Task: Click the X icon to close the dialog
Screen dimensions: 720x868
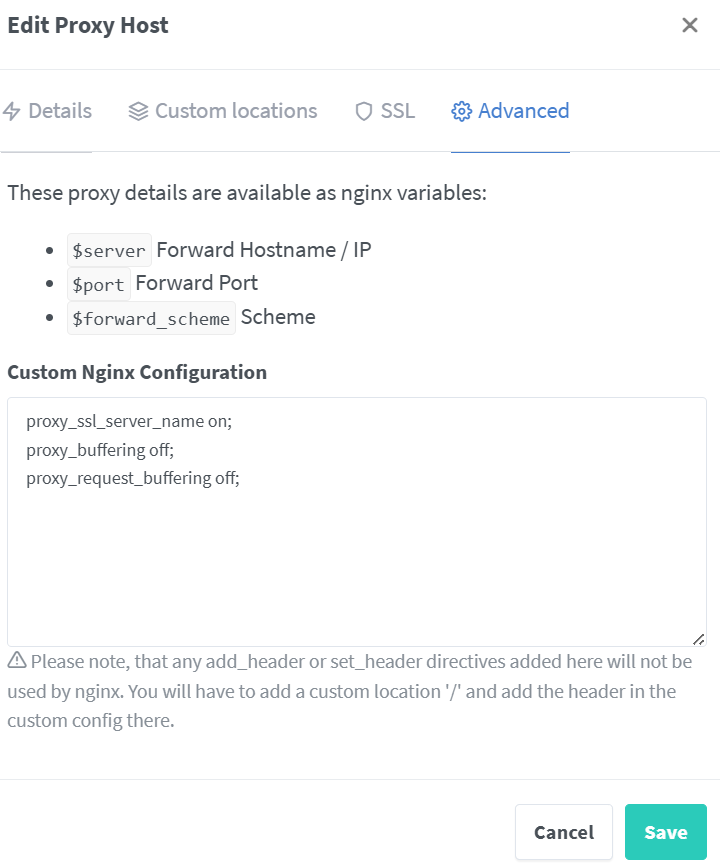Action: 690,25
